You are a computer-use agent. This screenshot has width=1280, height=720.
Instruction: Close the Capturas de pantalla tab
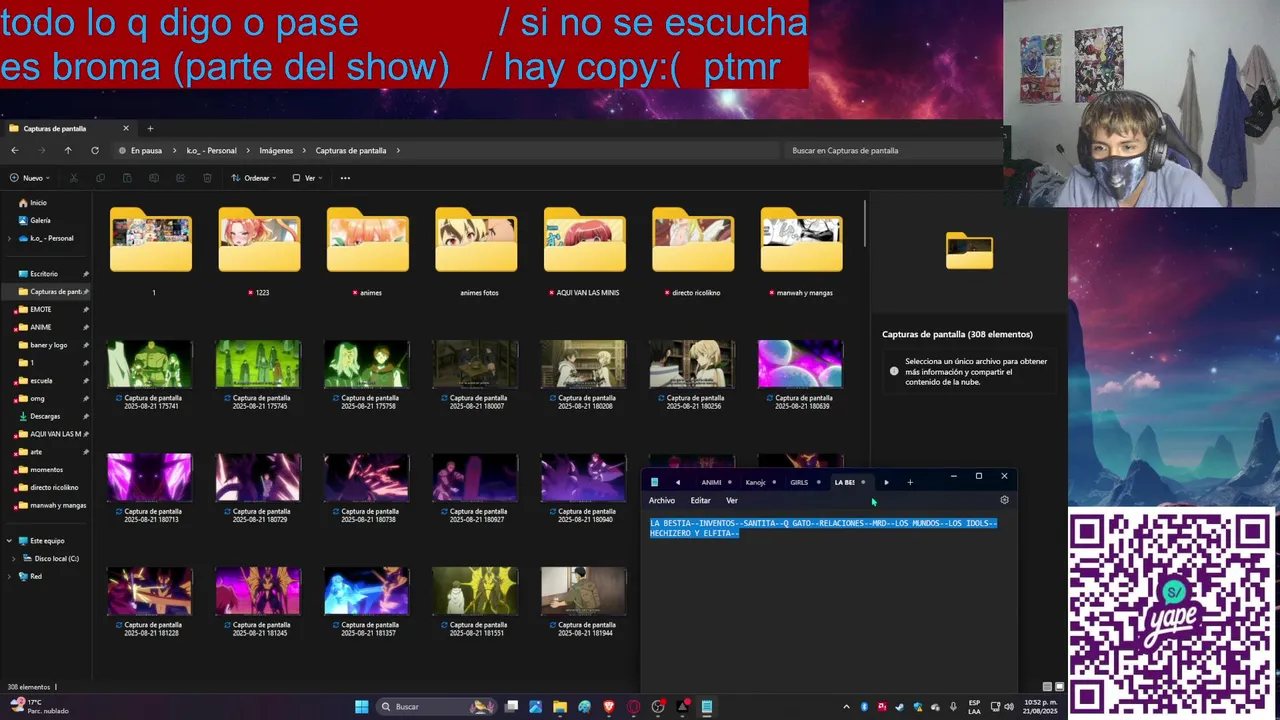[126, 128]
